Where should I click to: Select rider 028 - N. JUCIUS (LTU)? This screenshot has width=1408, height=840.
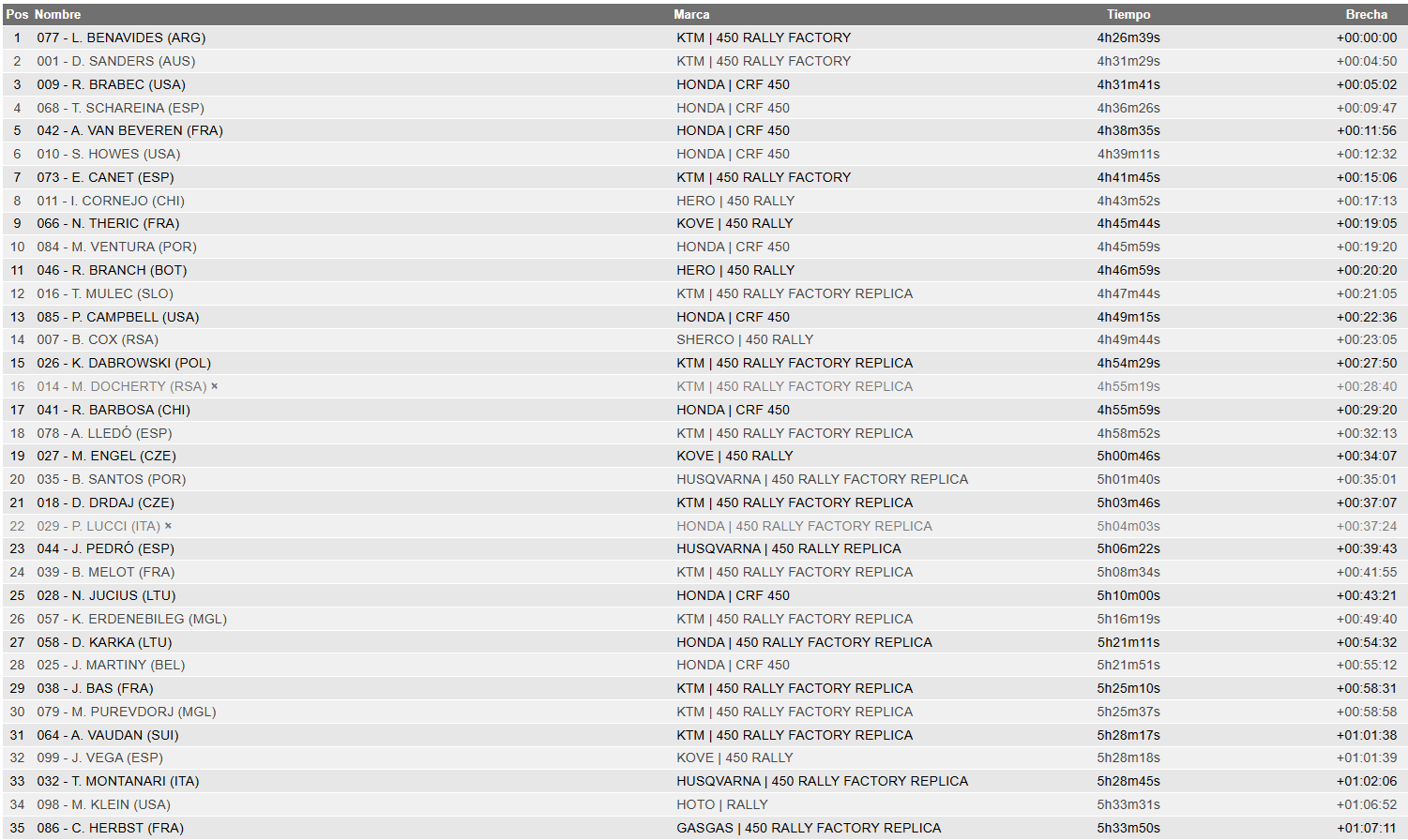(107, 595)
